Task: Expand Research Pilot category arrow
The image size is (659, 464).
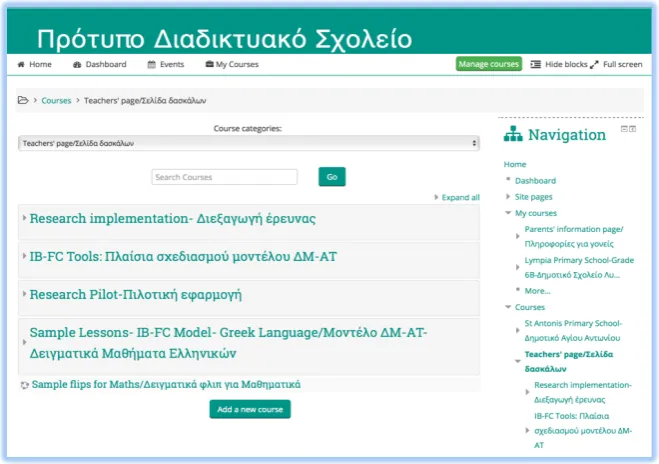Action: point(24,293)
